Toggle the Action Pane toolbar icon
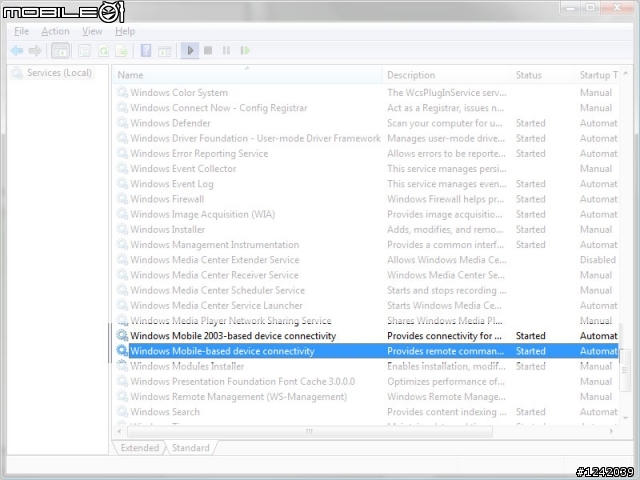The height and width of the screenshot is (480, 640). (x=164, y=51)
